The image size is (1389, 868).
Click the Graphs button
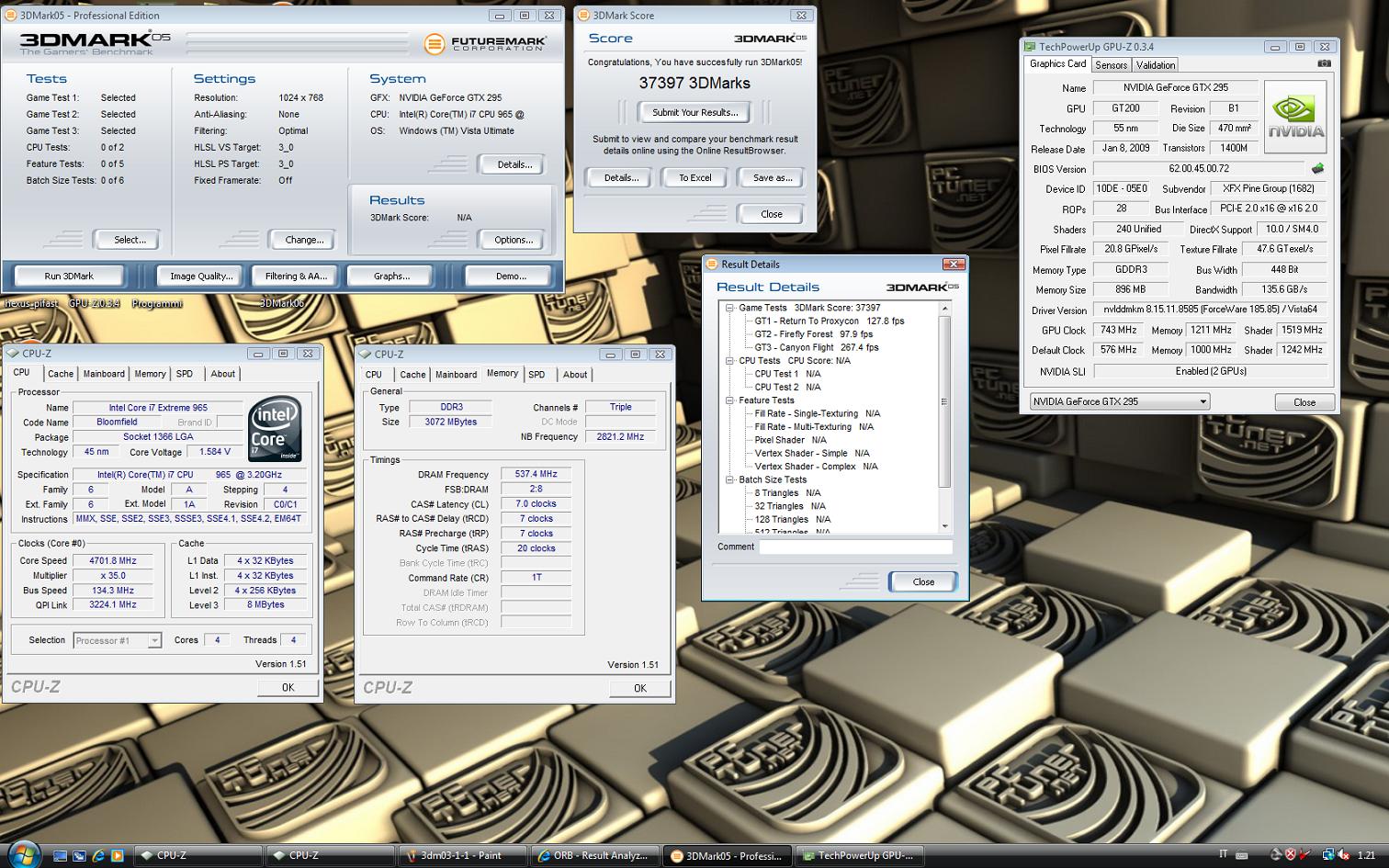pos(391,276)
